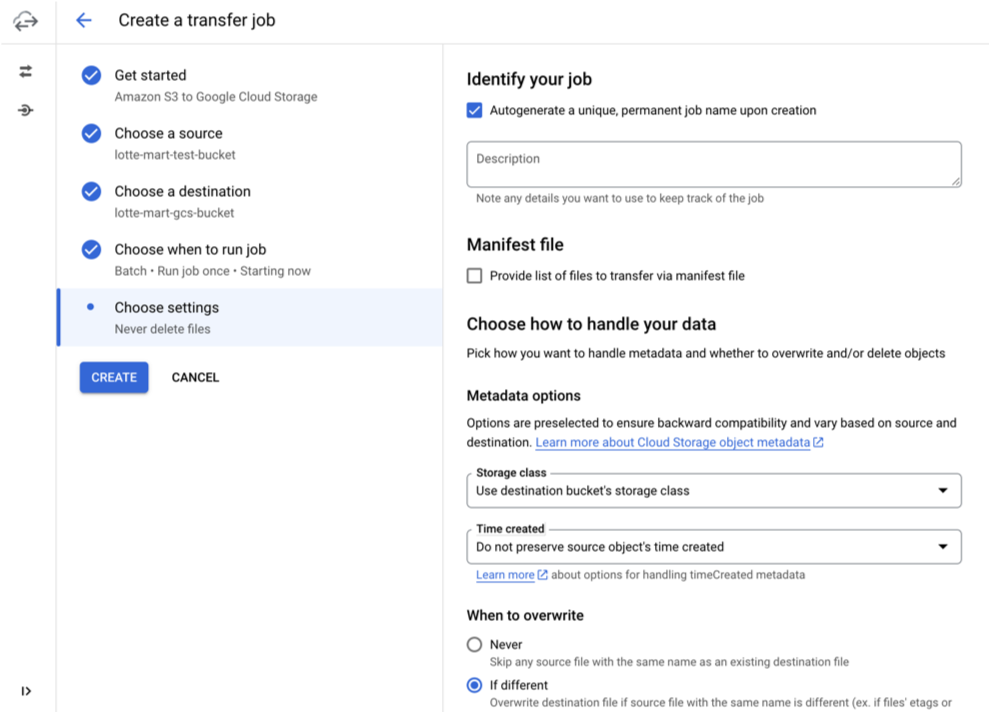
Task: Open the Storage class dropdown
Action: pos(714,491)
